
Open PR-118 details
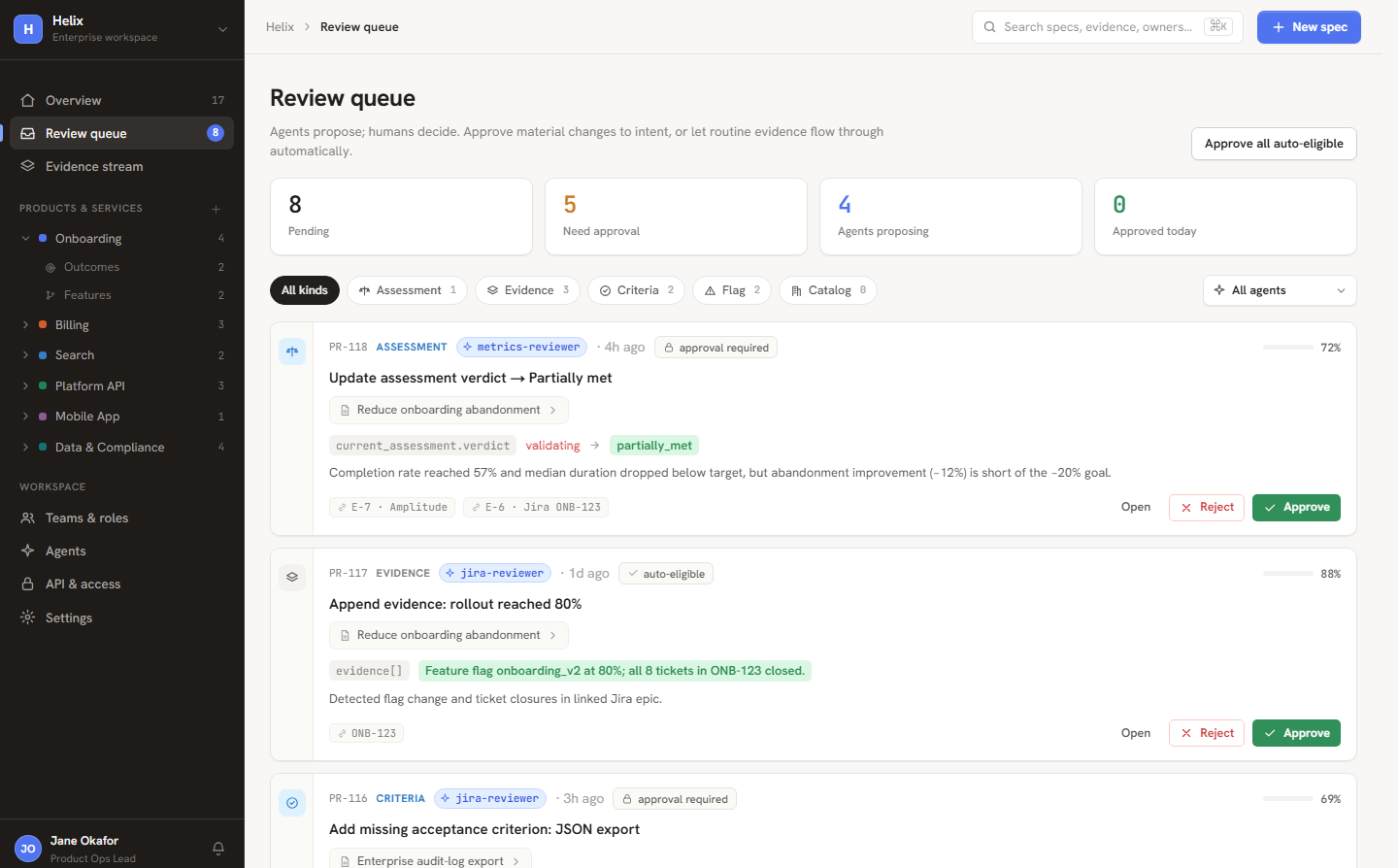1136,507
